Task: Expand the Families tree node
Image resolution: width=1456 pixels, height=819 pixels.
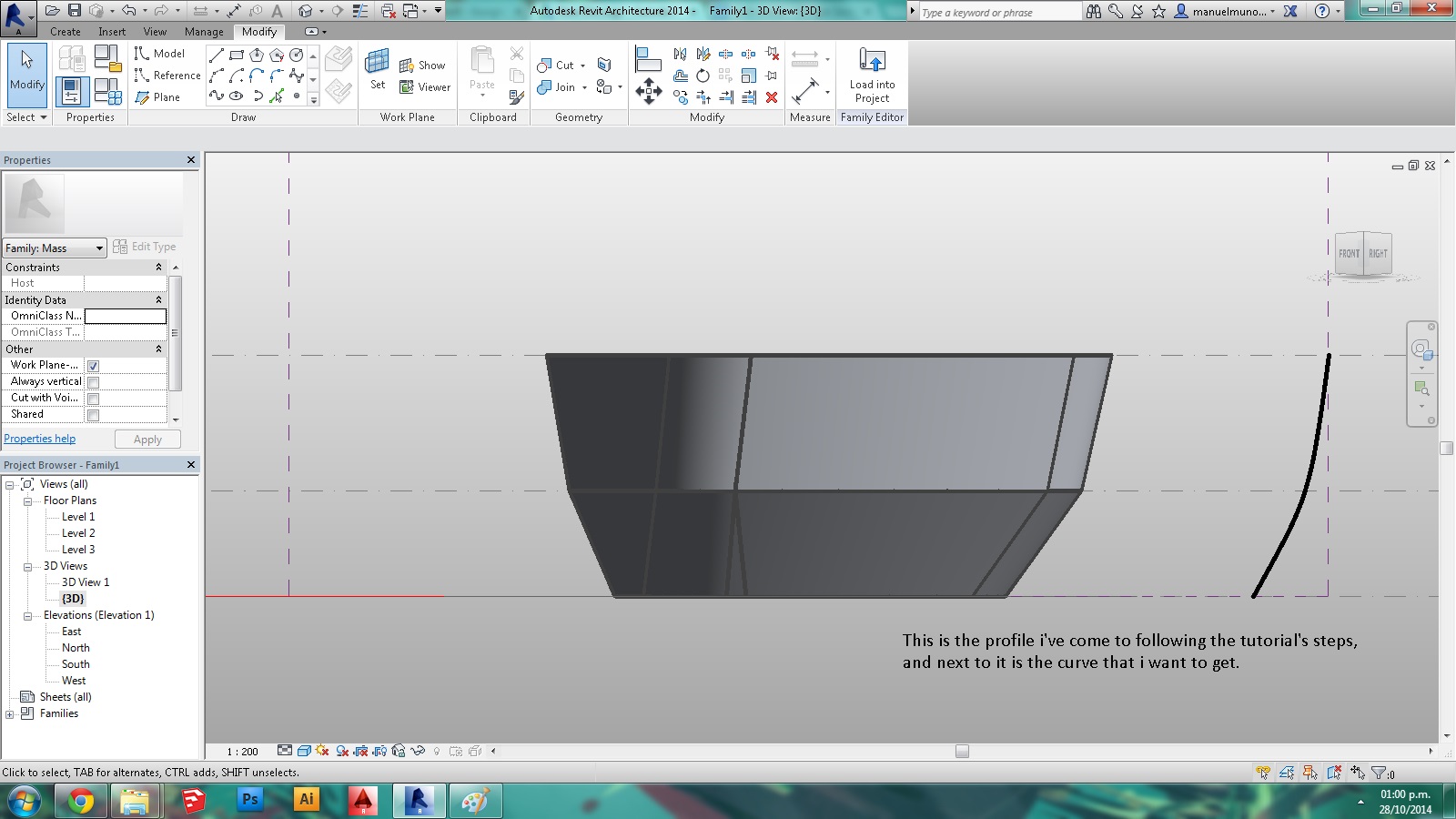Action: click(x=10, y=714)
